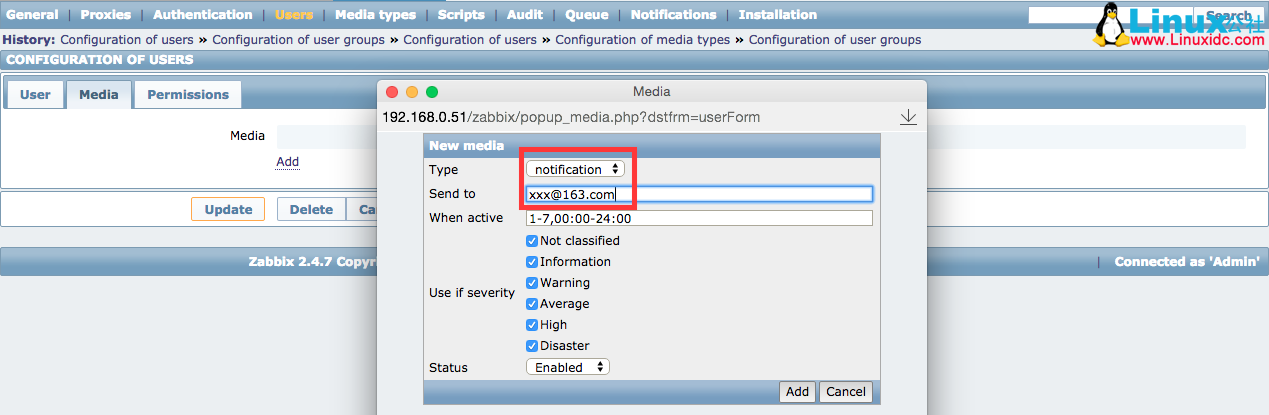Click the Add link under Media
The height and width of the screenshot is (415, 1269).
point(287,162)
